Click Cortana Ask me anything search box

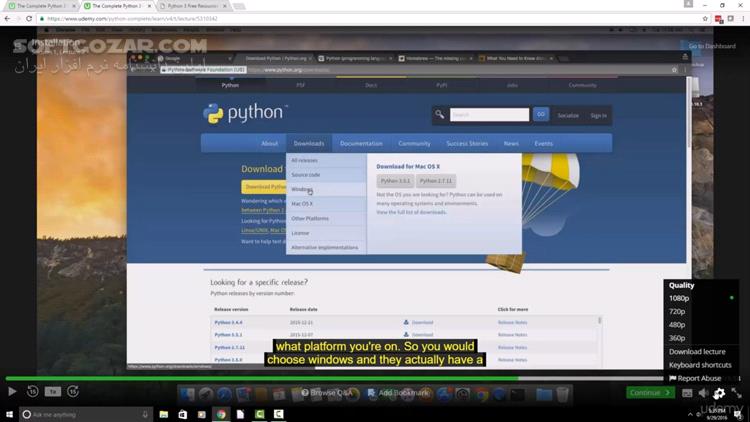pyautogui.click(x=86, y=414)
